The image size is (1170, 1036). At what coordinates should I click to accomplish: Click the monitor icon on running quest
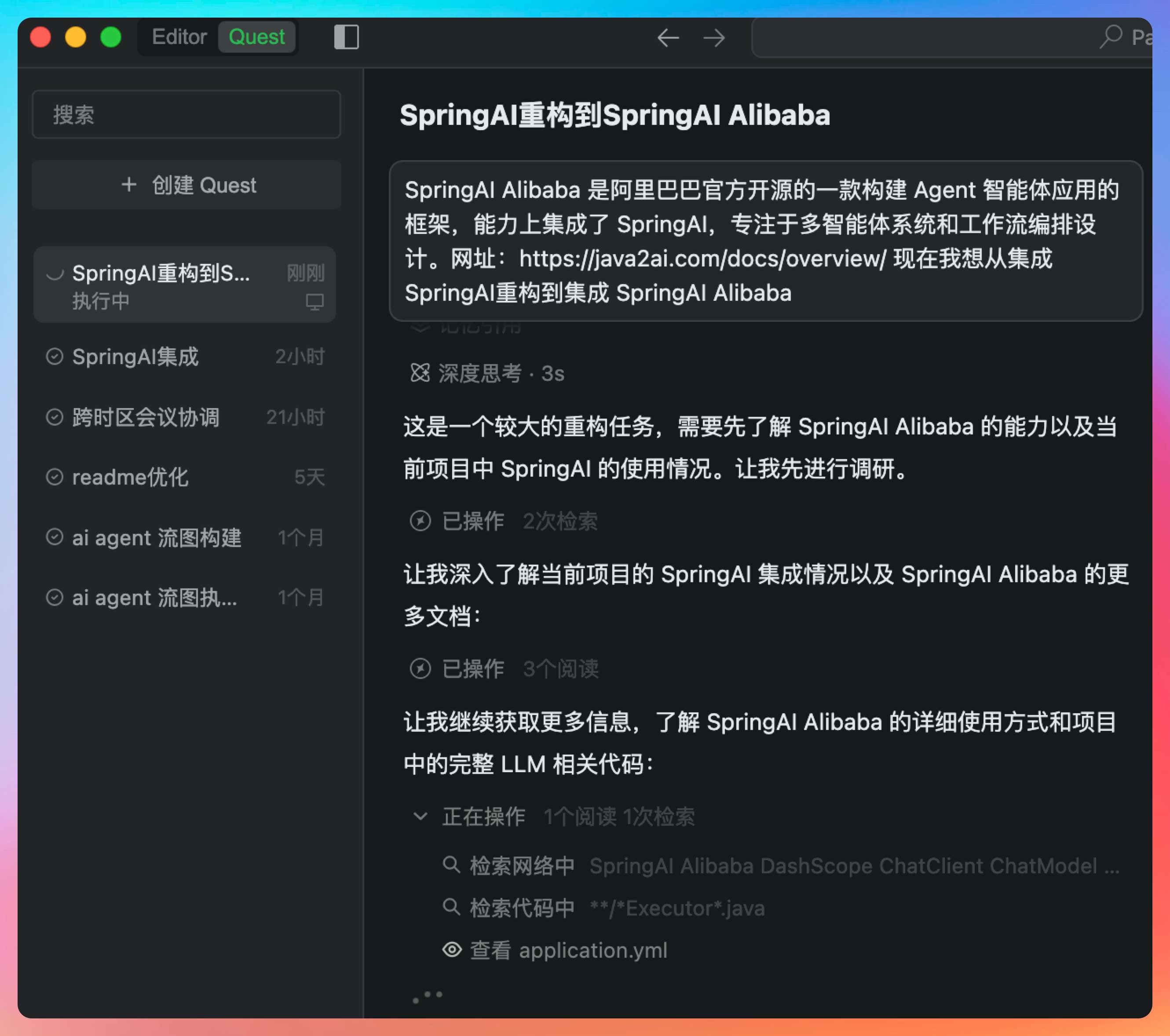[x=314, y=302]
